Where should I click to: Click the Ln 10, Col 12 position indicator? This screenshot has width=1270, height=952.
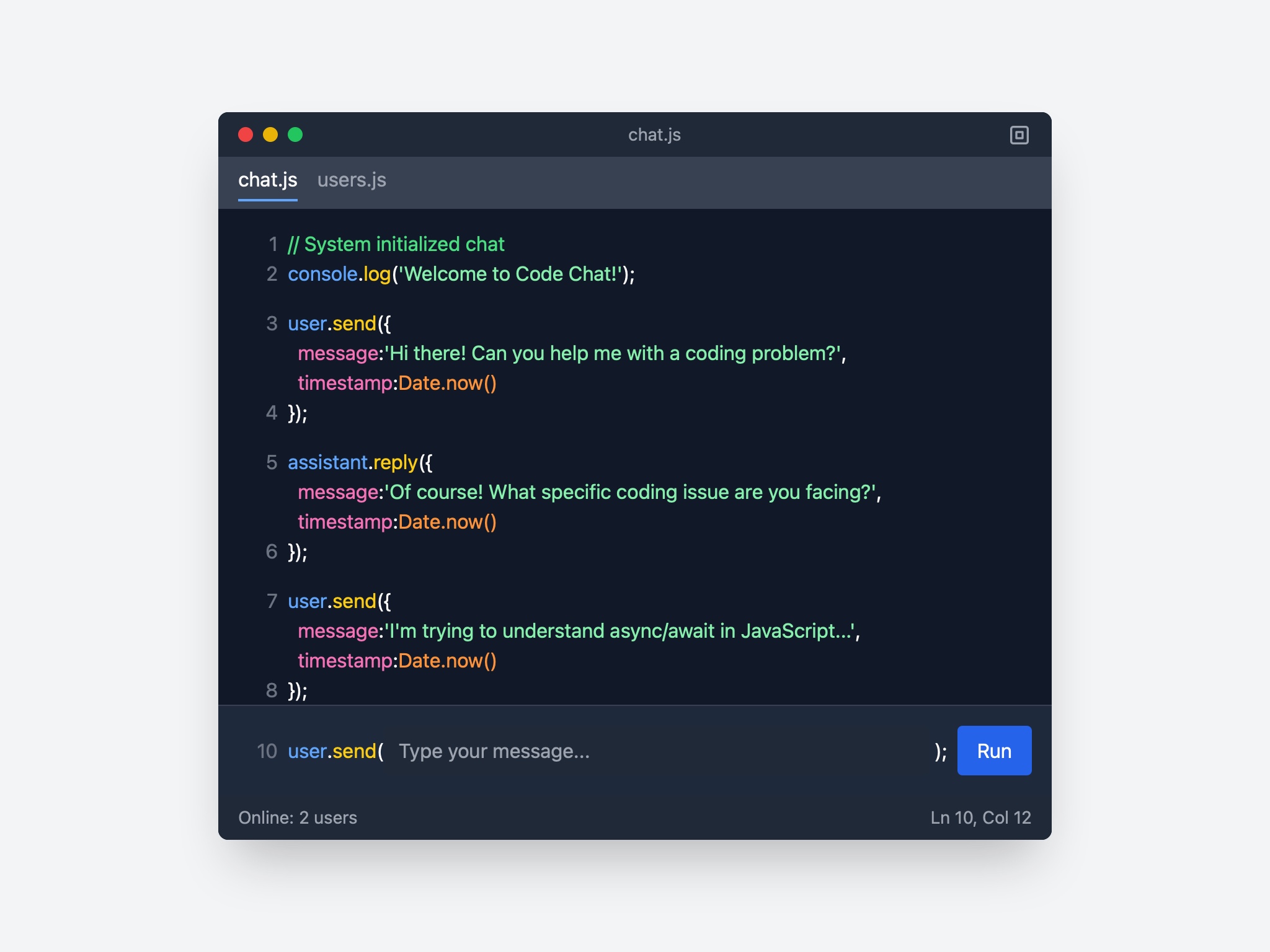pyautogui.click(x=980, y=818)
